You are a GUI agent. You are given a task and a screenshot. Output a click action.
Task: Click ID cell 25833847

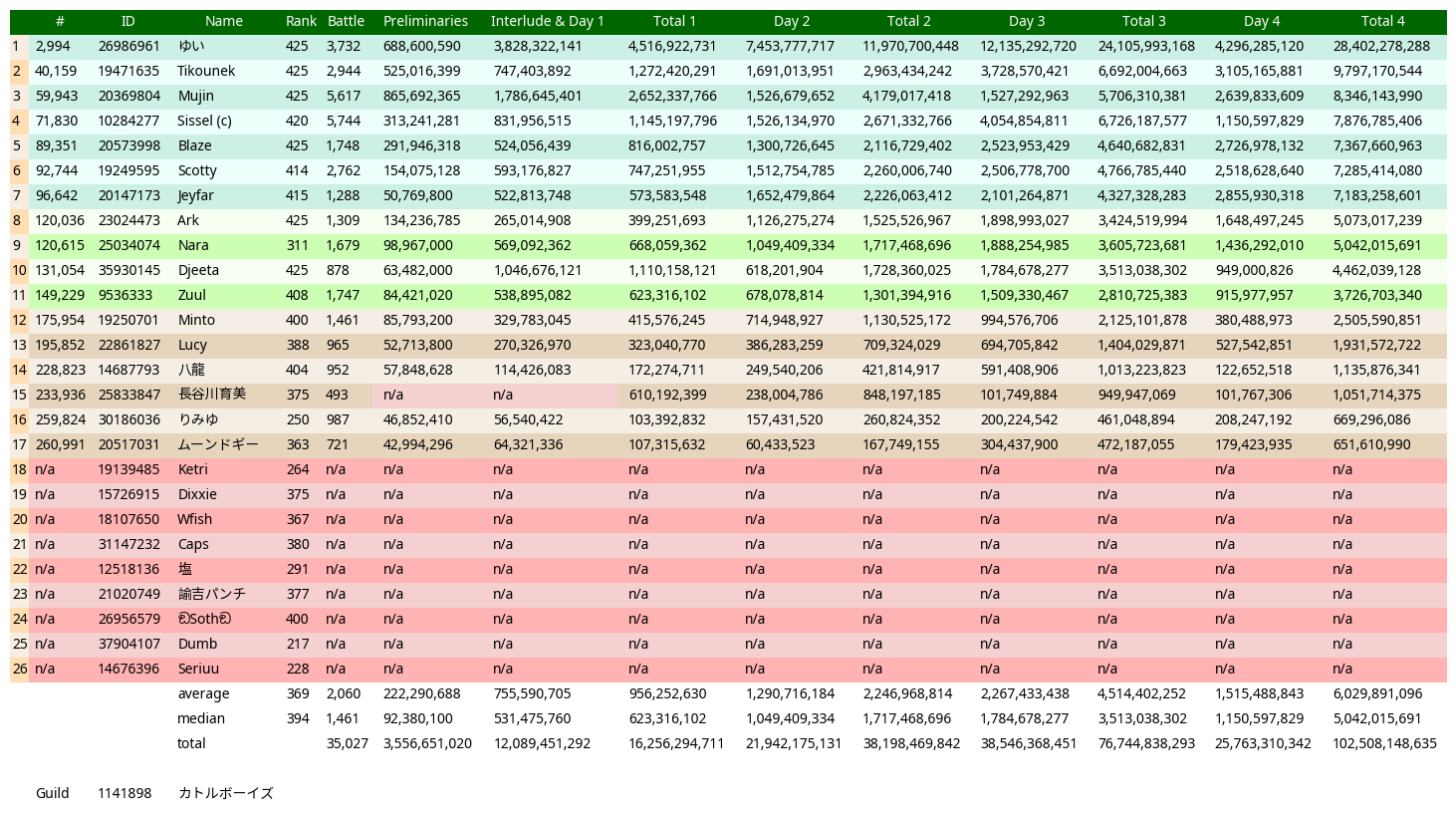pos(128,395)
